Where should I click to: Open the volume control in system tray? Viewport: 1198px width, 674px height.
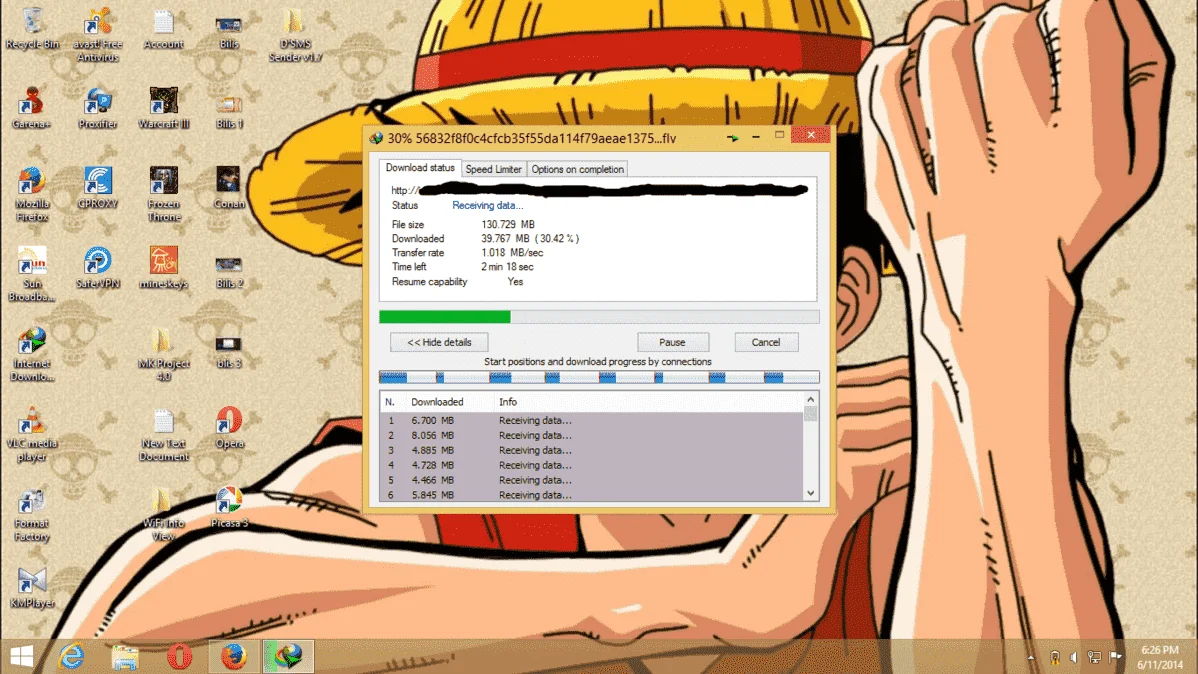point(1073,657)
